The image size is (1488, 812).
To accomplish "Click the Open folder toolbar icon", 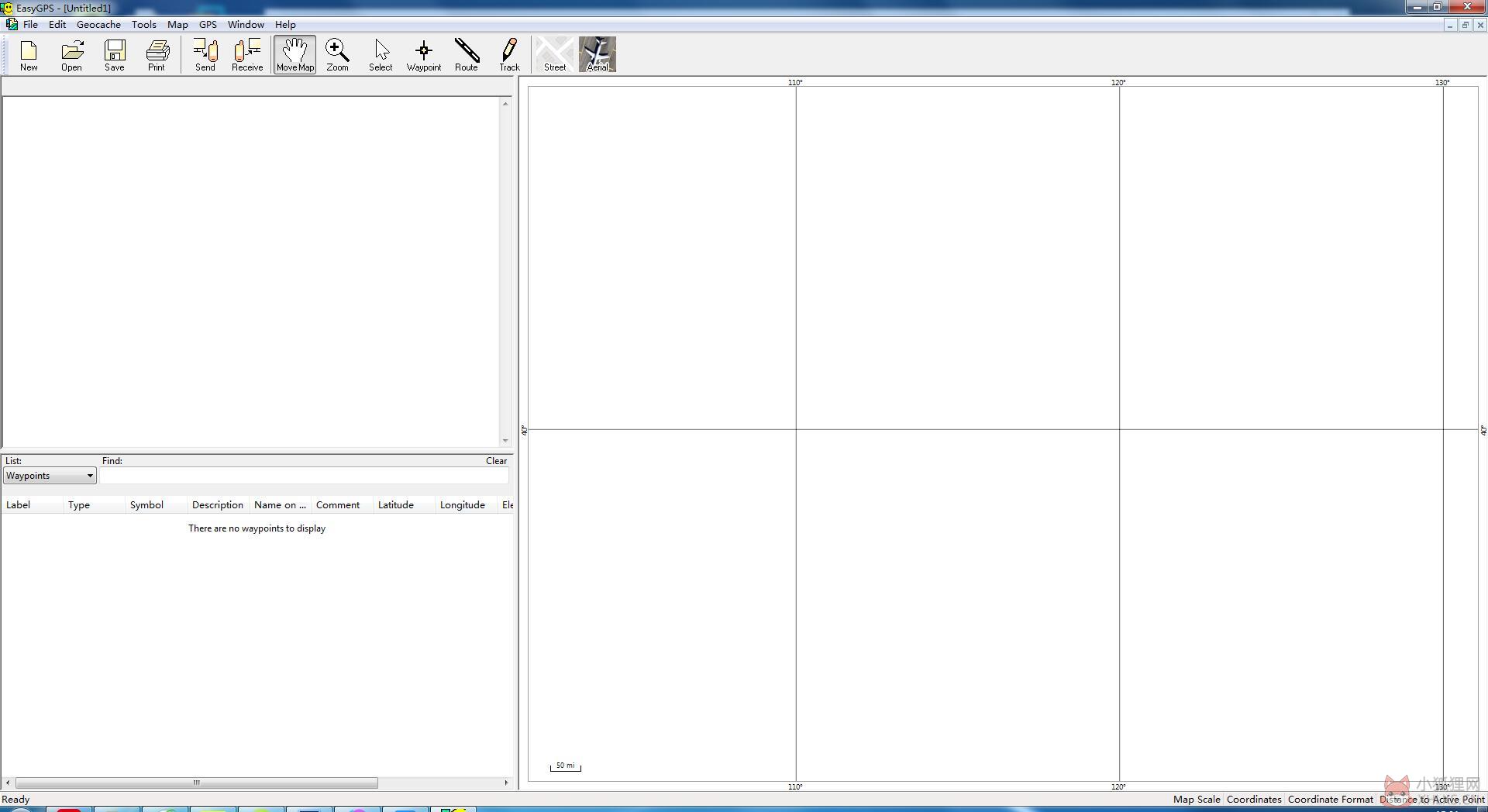I will point(71,54).
